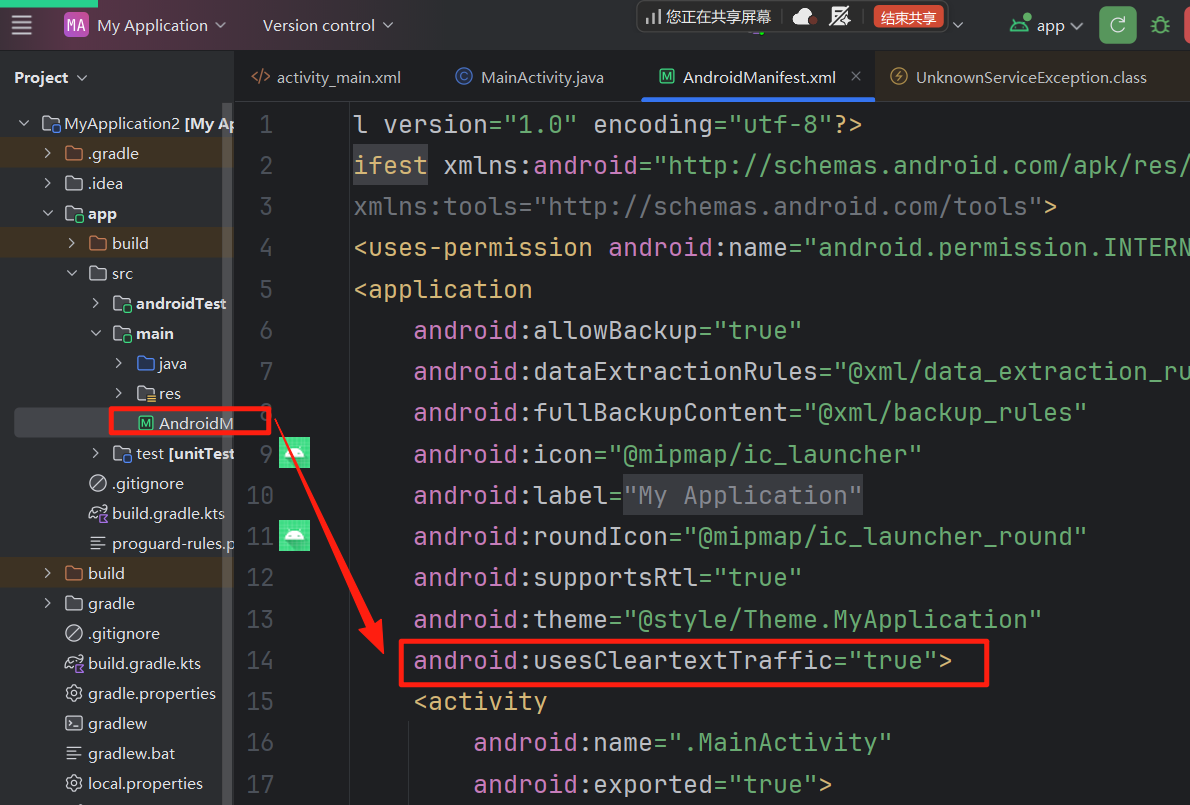Open the My Application project dropdown
This screenshot has height=805, width=1190.
[x=161, y=25]
